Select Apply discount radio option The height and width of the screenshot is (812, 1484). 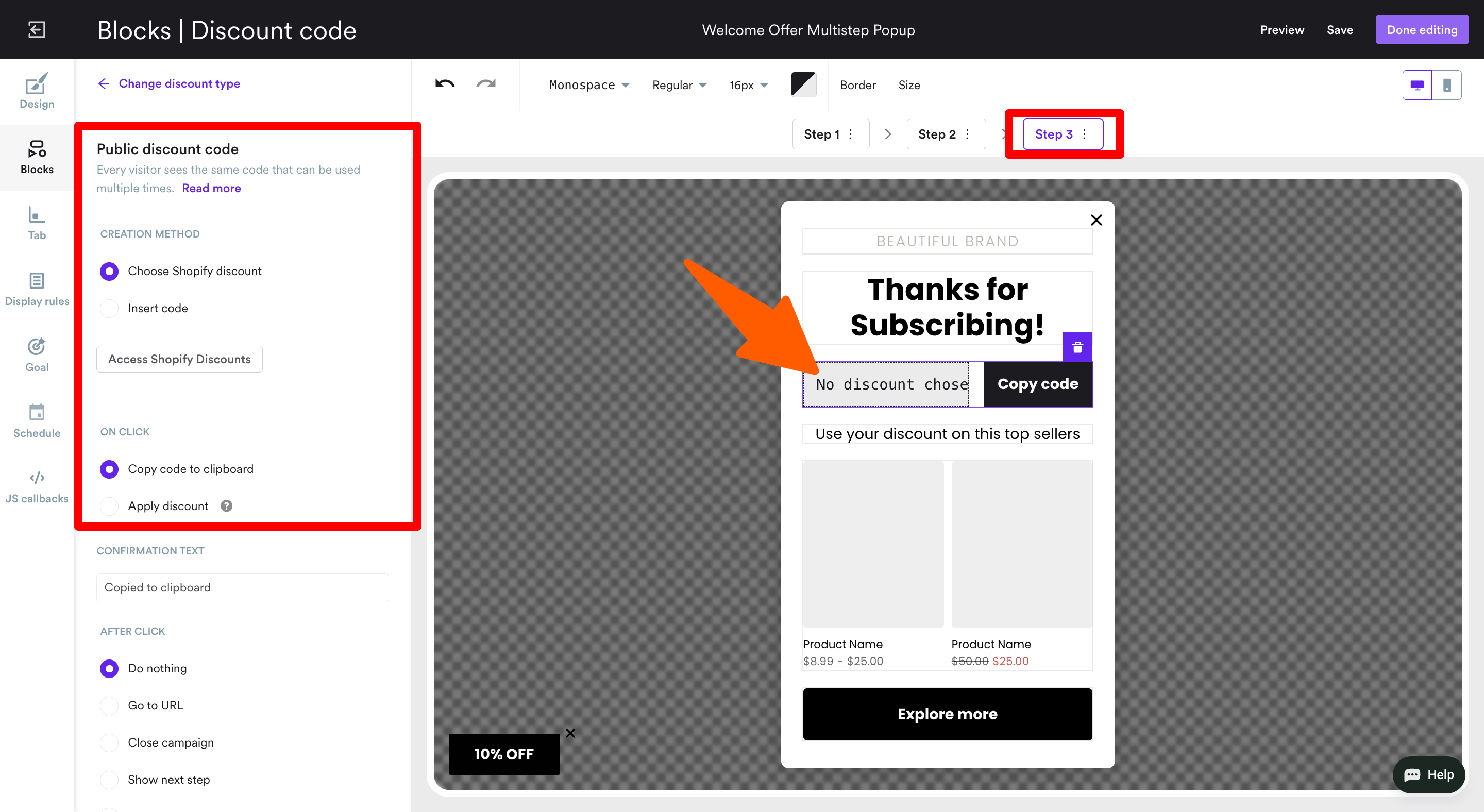109,505
